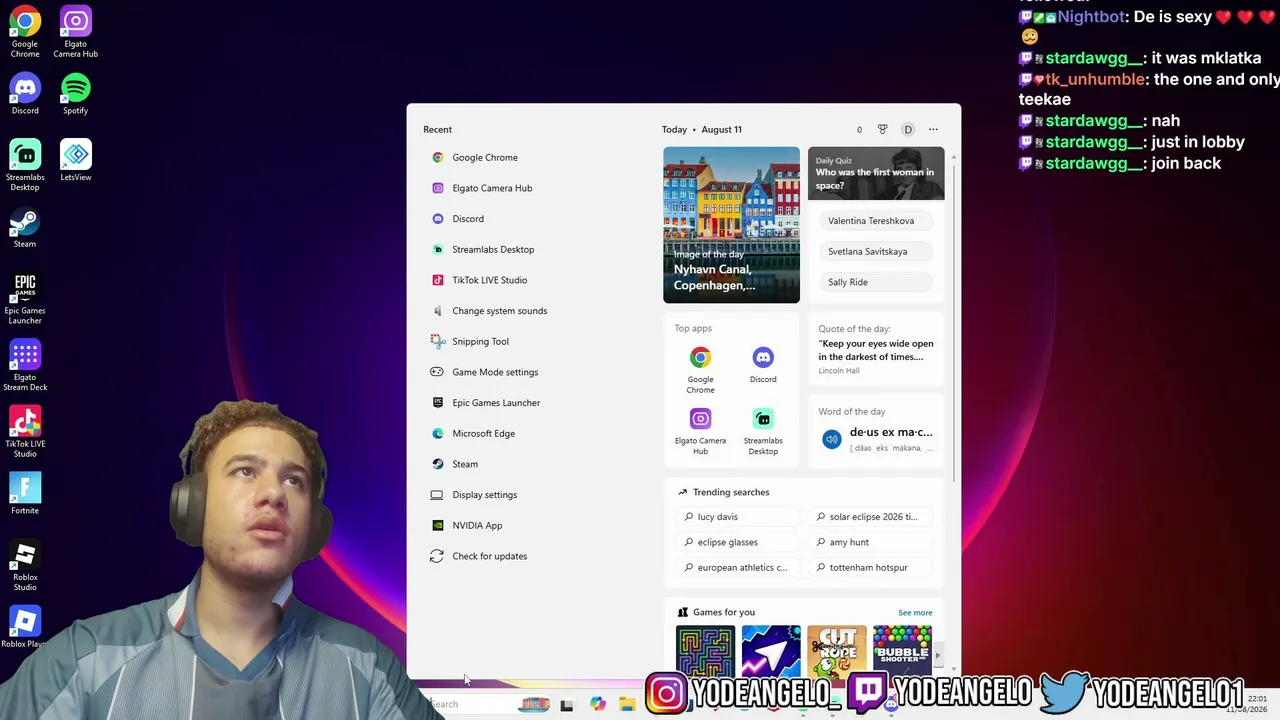
Task: Open Roblox Player desktop icon
Action: (25, 627)
